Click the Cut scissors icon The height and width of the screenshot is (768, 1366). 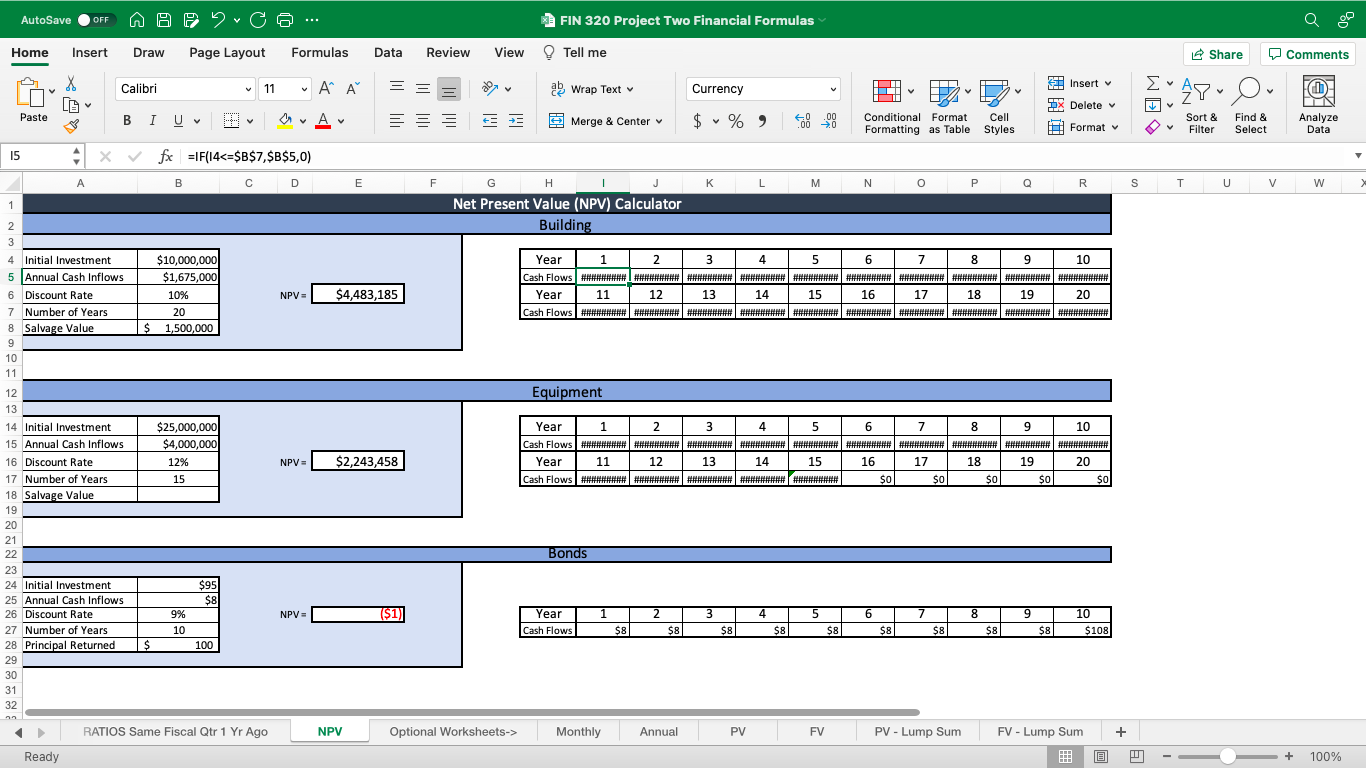pos(71,84)
